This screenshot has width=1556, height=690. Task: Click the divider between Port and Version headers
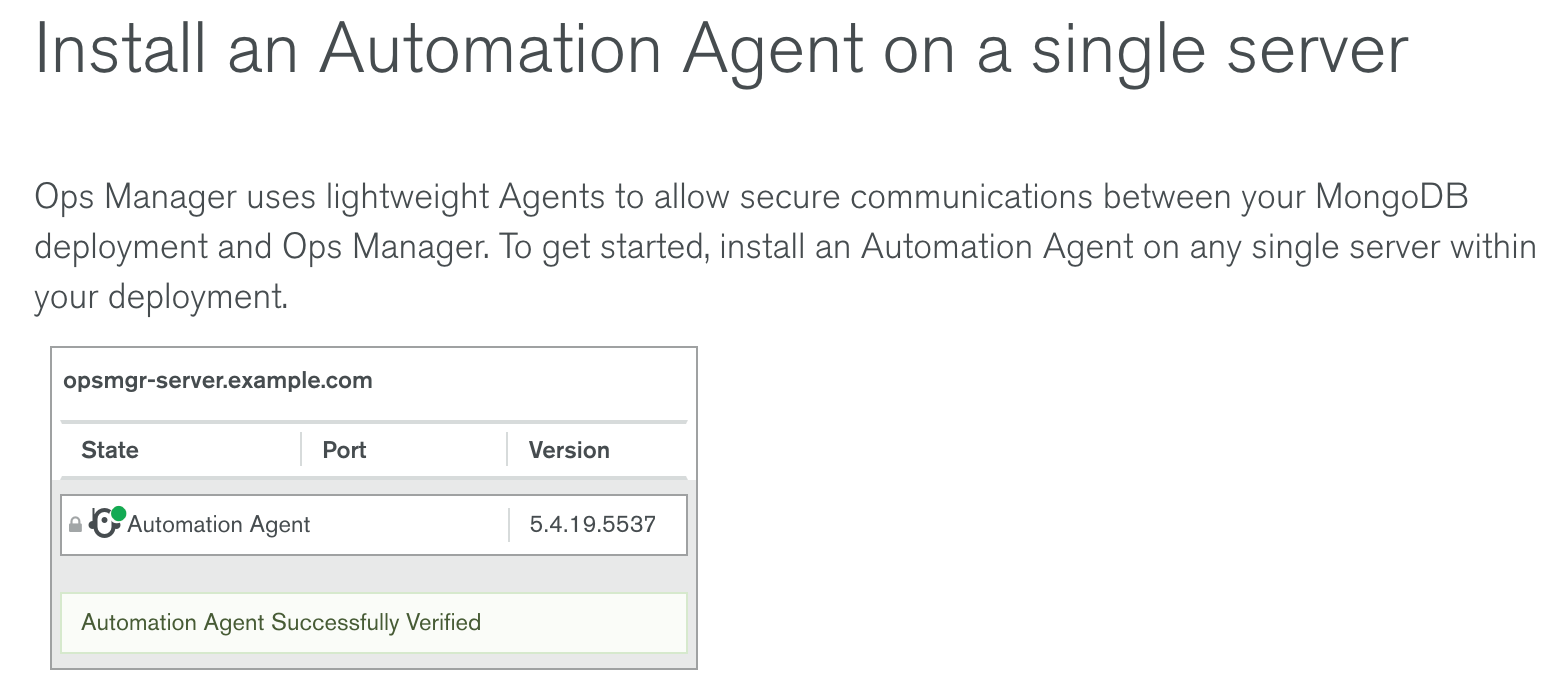tap(507, 450)
